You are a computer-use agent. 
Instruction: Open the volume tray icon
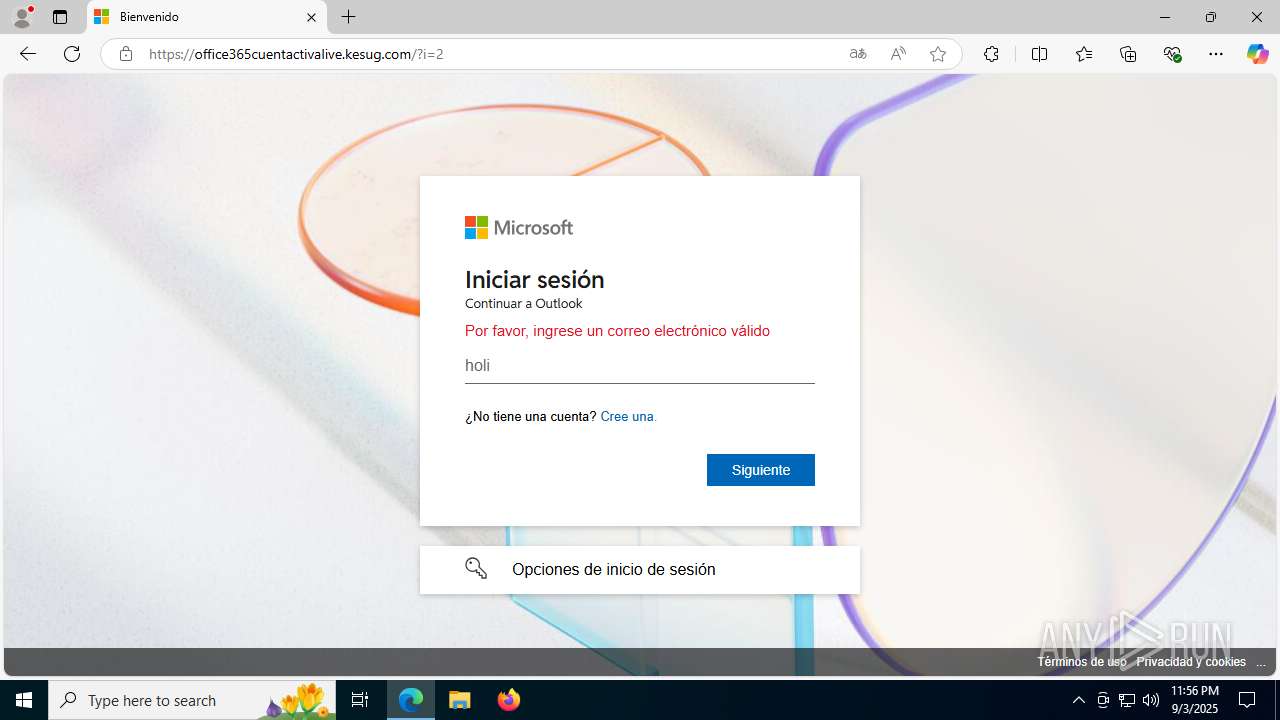[1151, 700]
